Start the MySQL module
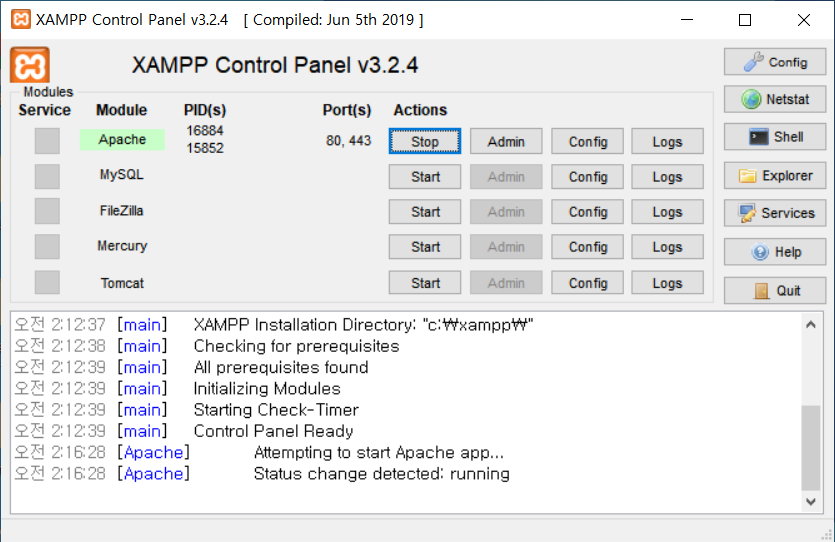The width and height of the screenshot is (835, 542). click(425, 177)
